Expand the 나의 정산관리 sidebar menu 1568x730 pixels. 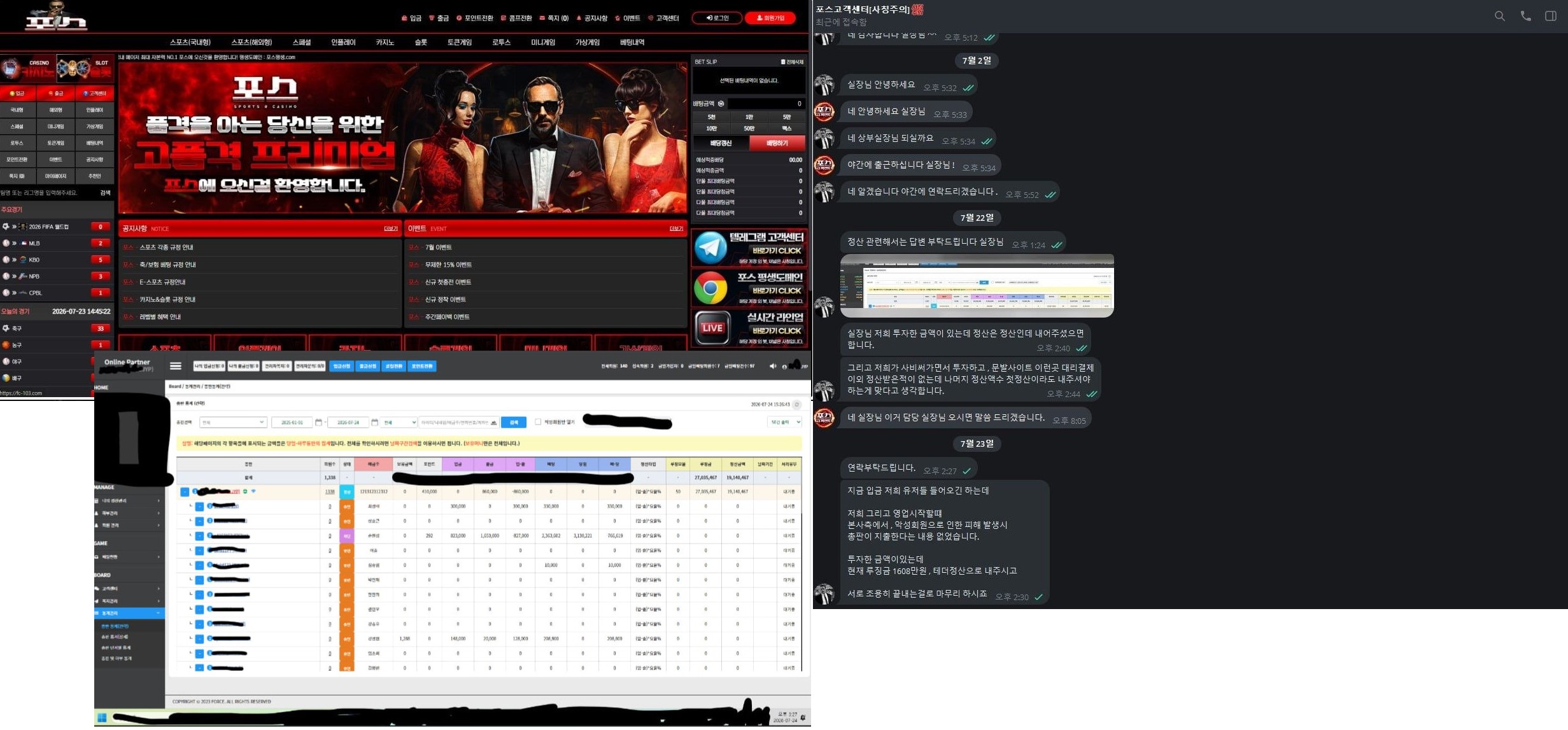[129, 501]
